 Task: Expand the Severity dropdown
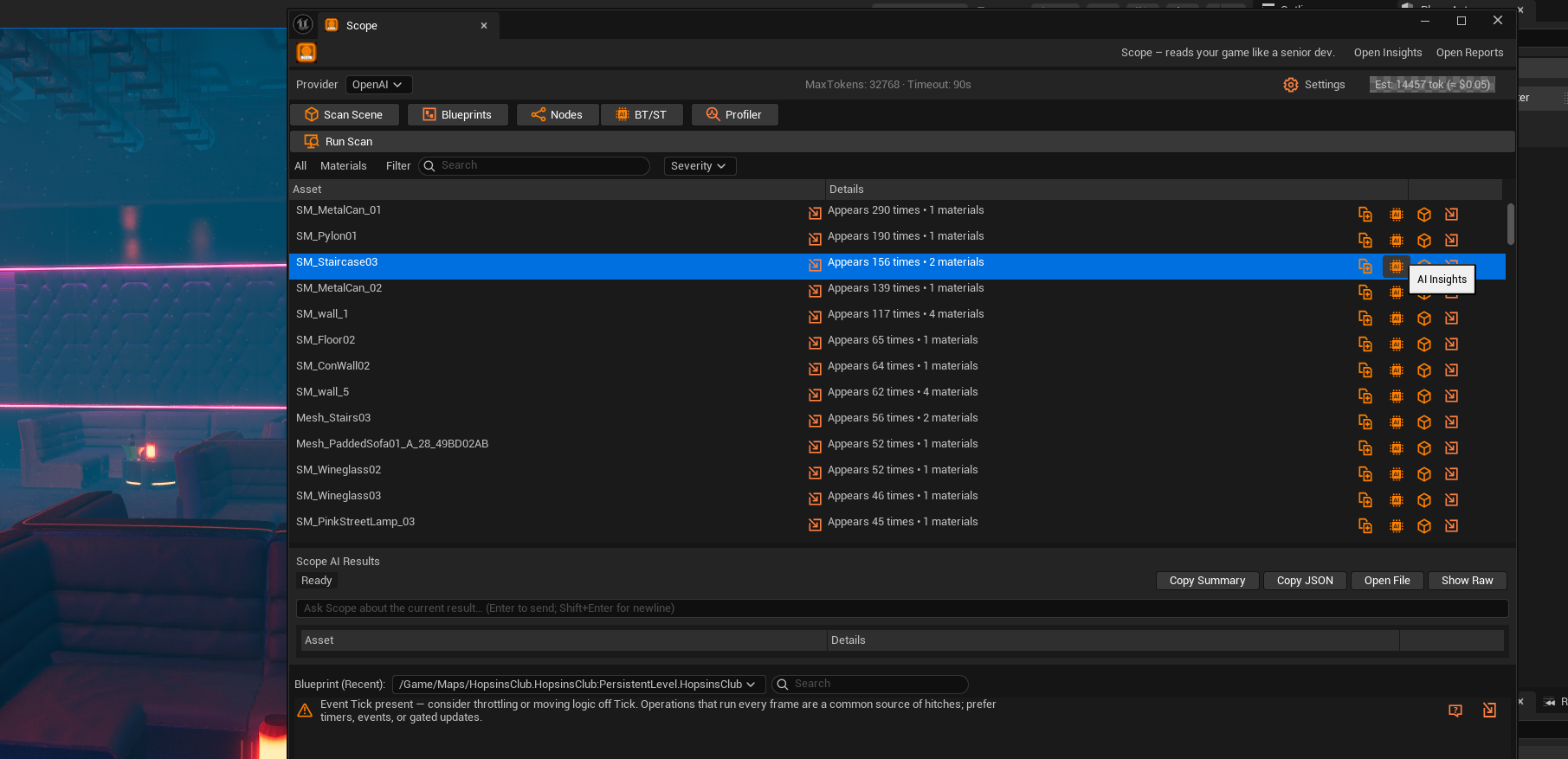click(x=700, y=166)
